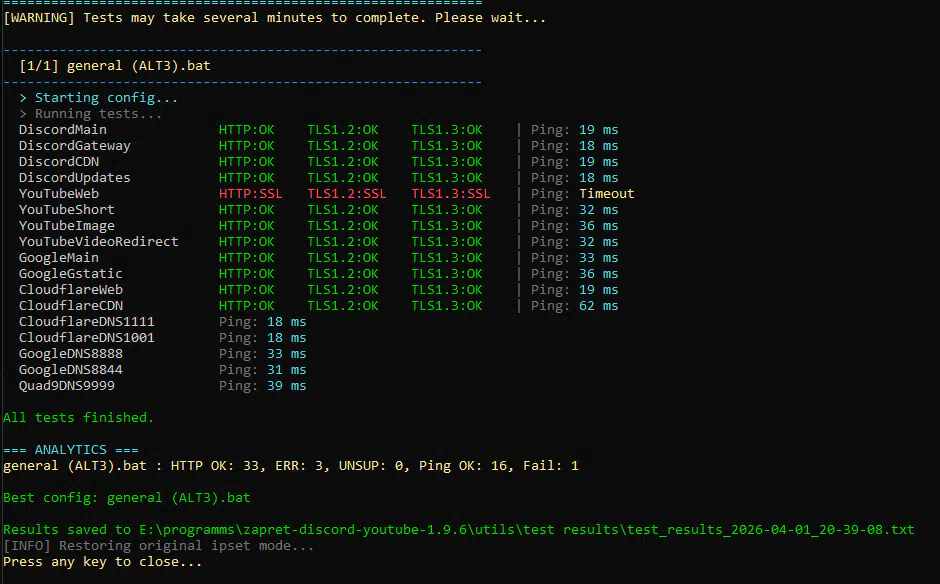
Task: Click the Quad9DNS9999 row label
Action: coord(66,386)
